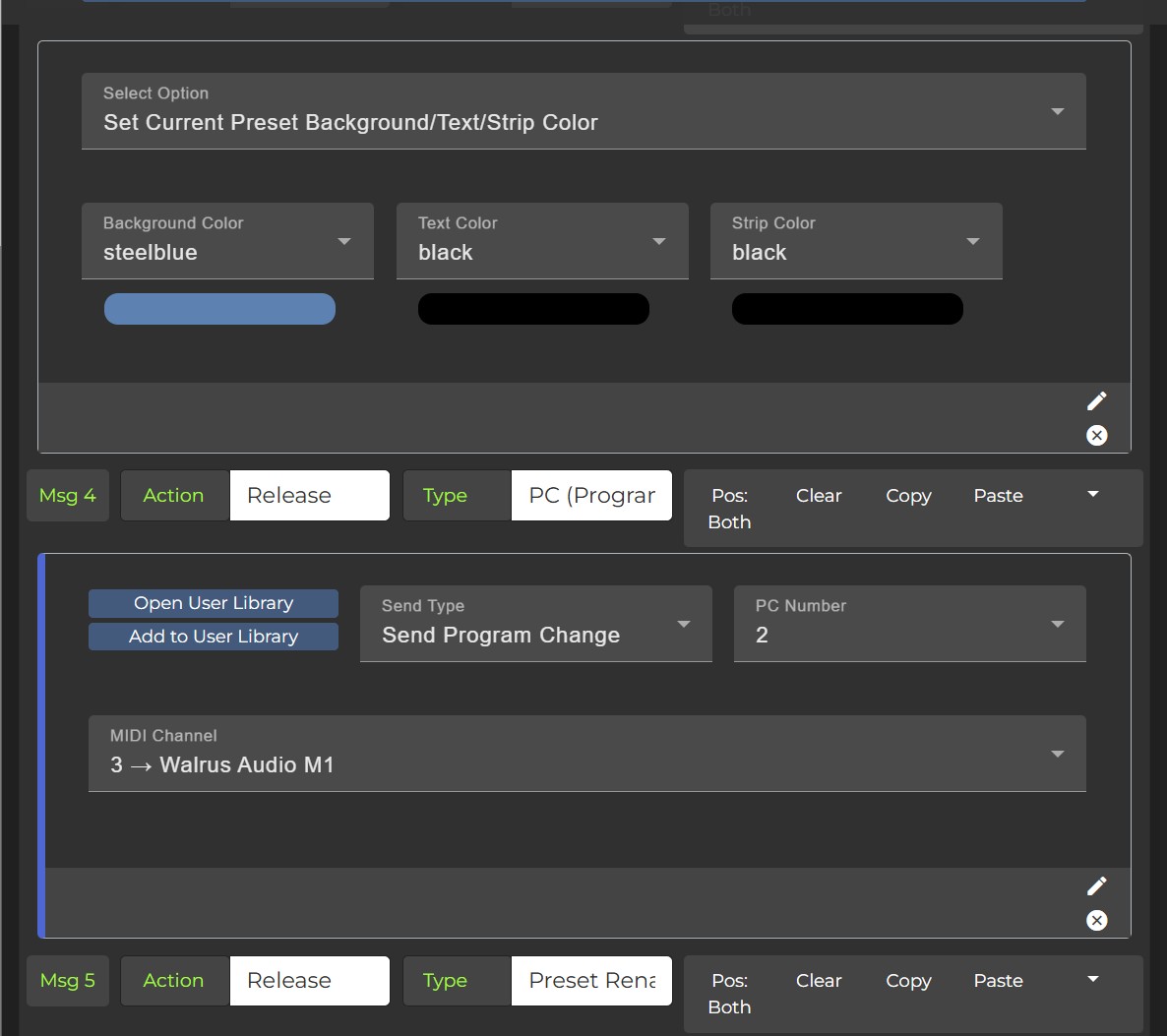The width and height of the screenshot is (1167, 1036).
Task: Click Copy in the Msg 4 row
Action: point(908,496)
